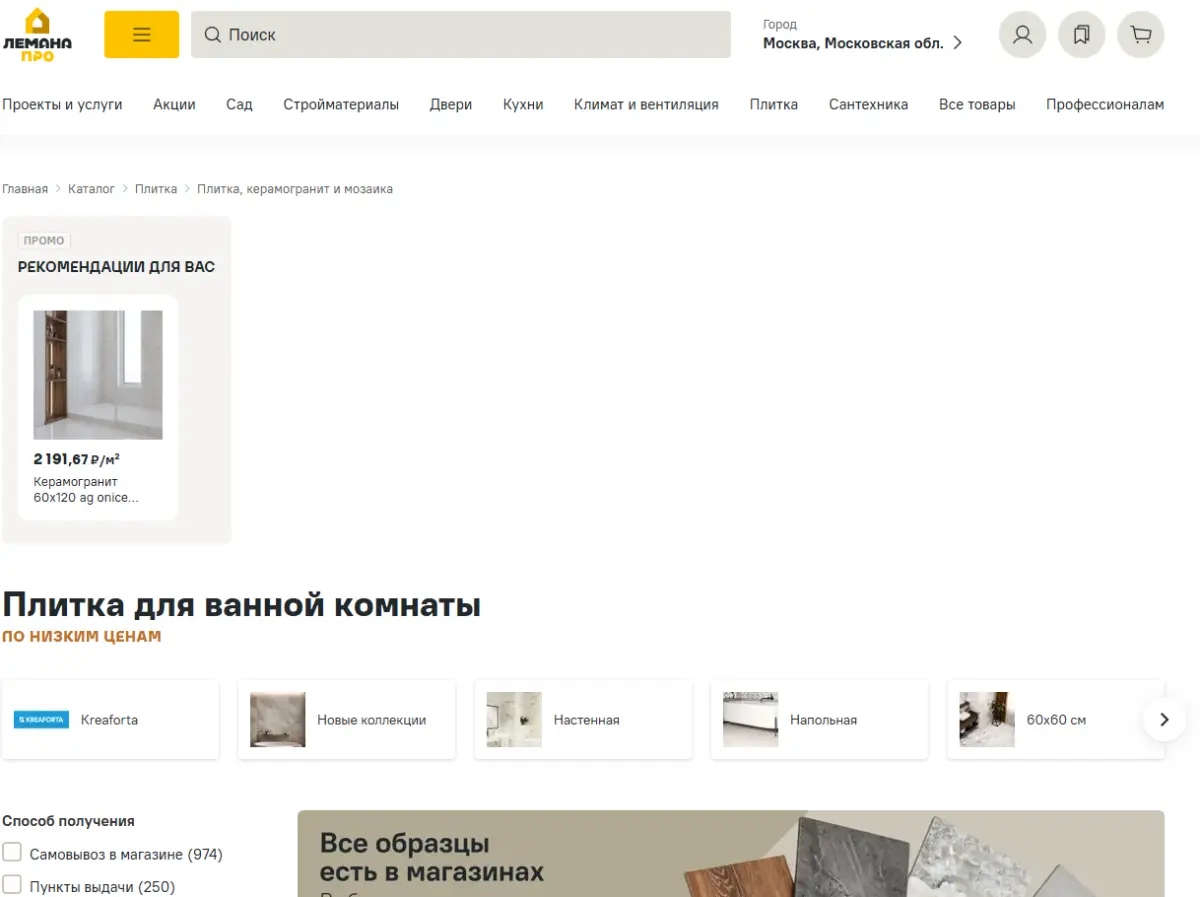The image size is (1200, 897).
Task: Go to Плитка breadcrumb link
Action: tap(156, 189)
